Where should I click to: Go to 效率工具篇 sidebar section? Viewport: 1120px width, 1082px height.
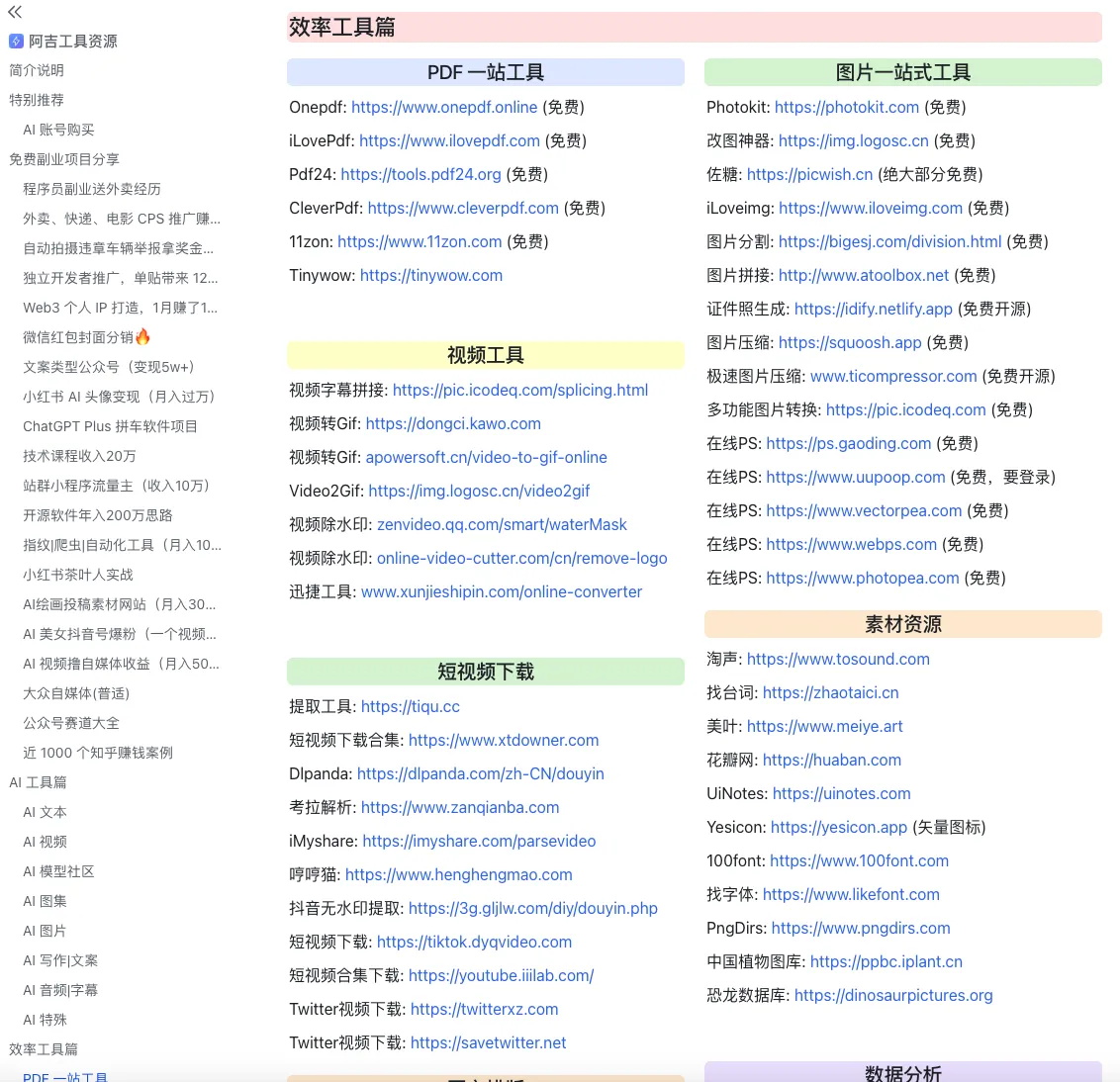pos(44,1049)
